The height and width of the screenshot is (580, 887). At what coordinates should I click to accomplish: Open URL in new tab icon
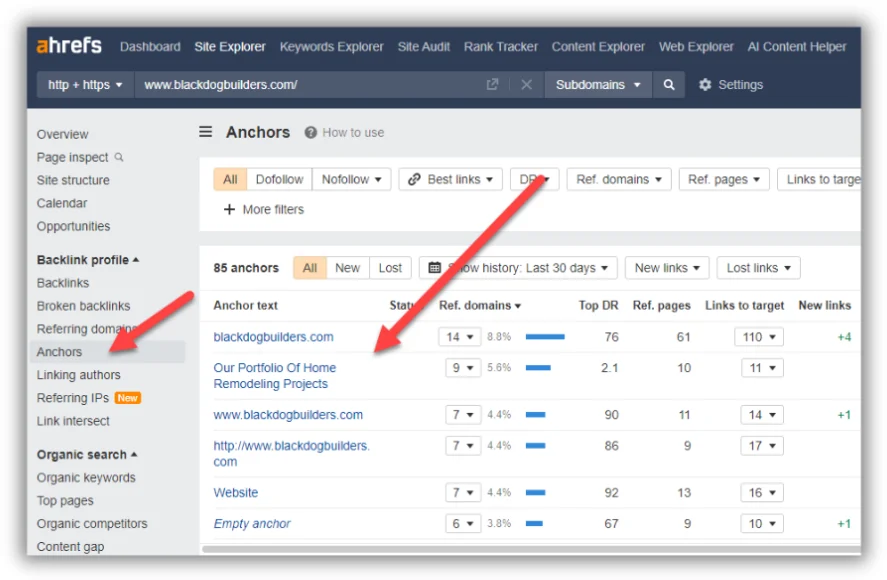coord(492,84)
